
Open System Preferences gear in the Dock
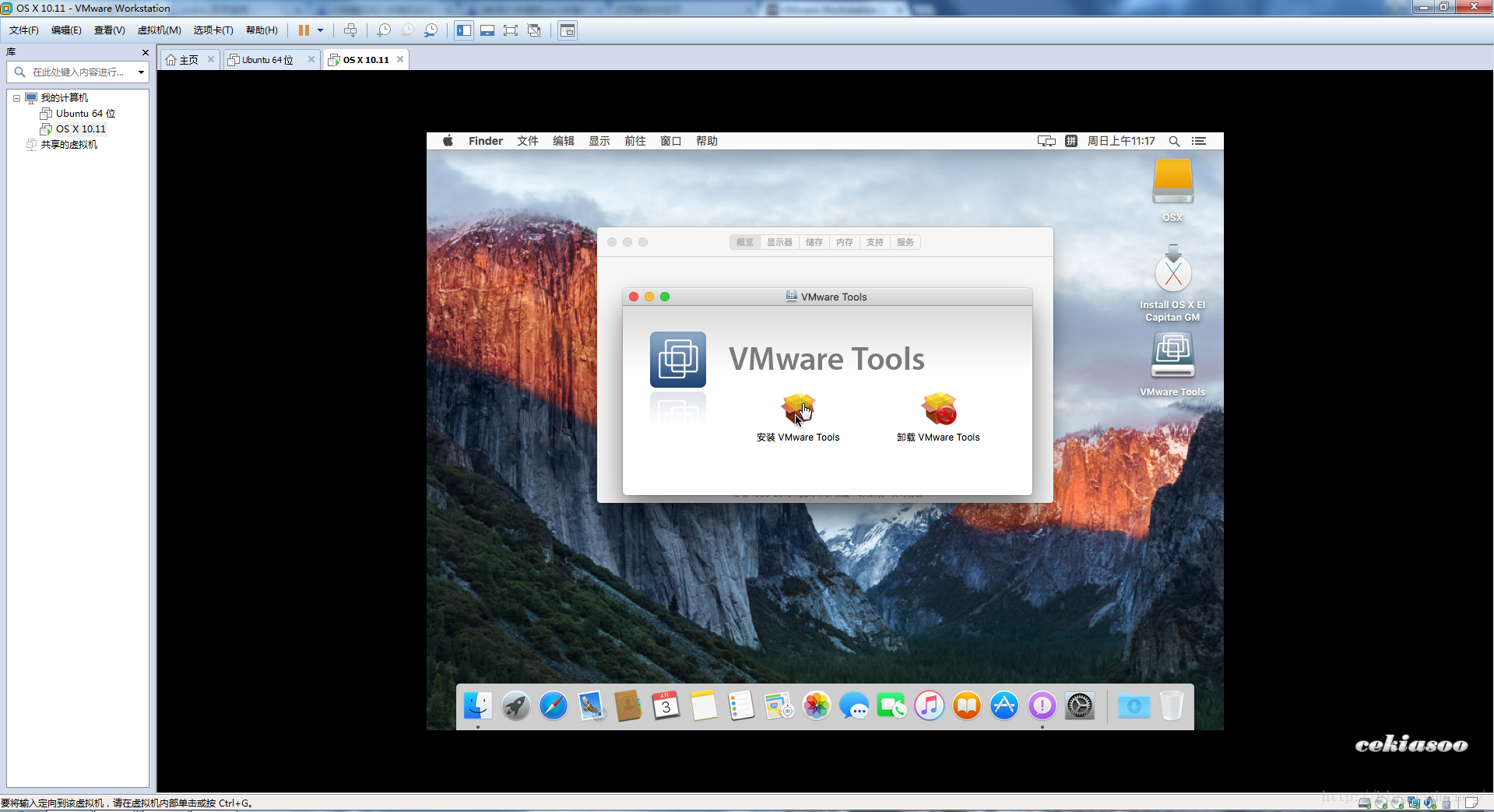(1080, 706)
